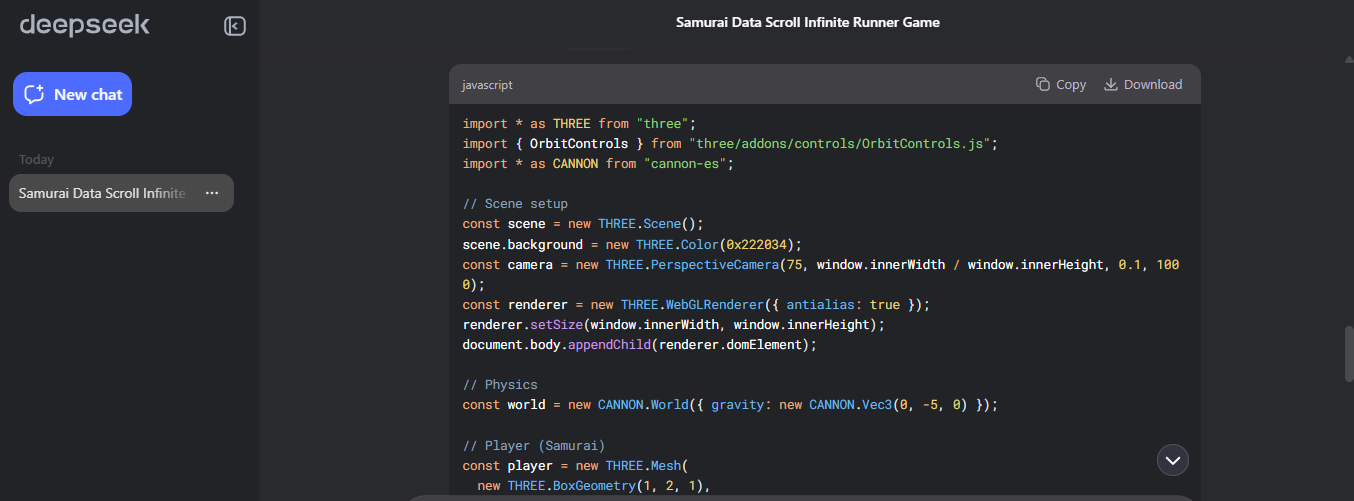Start a New chat
Viewport: 1354px width, 501px height.
(x=72, y=94)
